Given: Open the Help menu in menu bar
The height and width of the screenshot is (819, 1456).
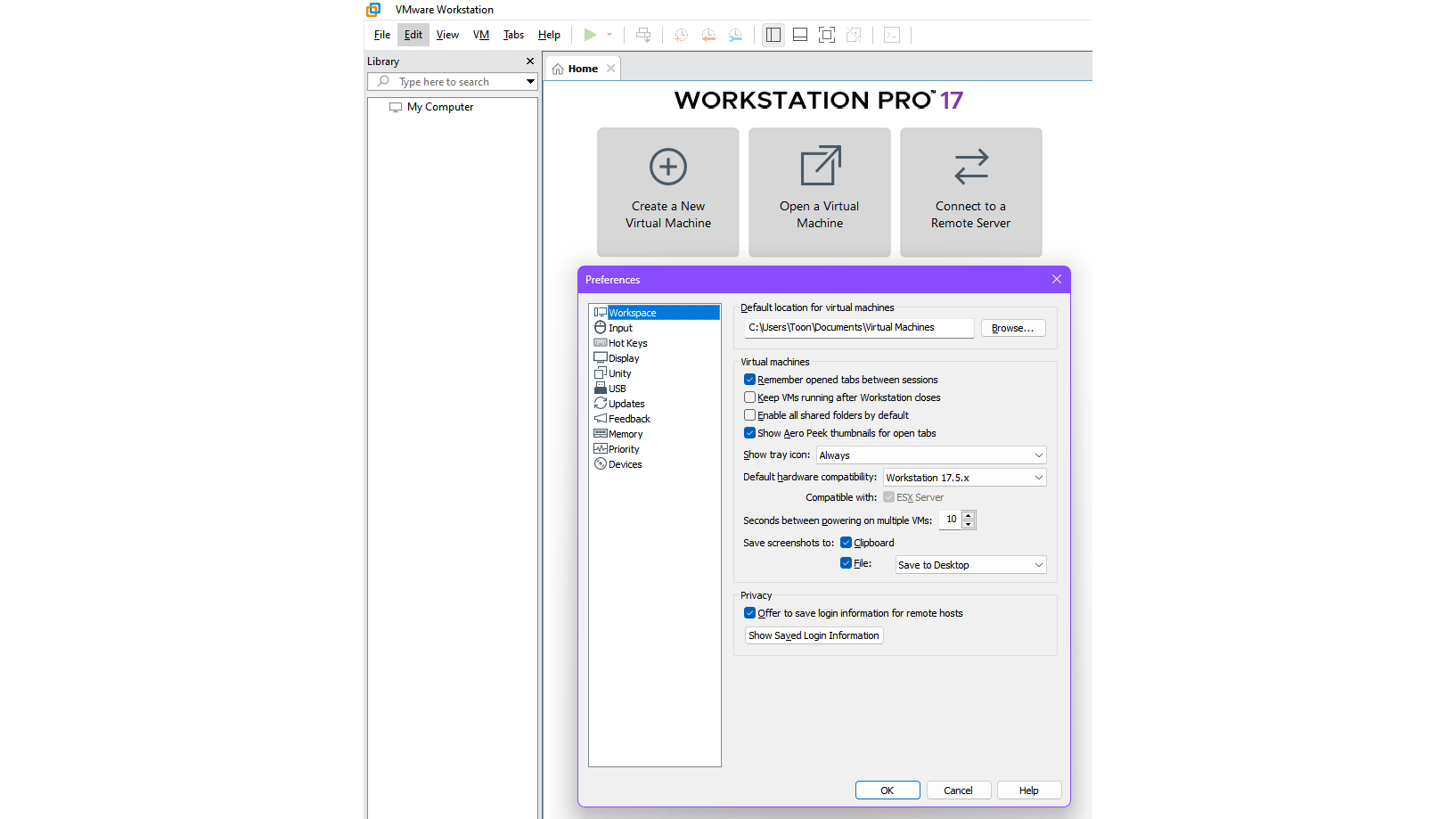Looking at the screenshot, I should pyautogui.click(x=549, y=35).
